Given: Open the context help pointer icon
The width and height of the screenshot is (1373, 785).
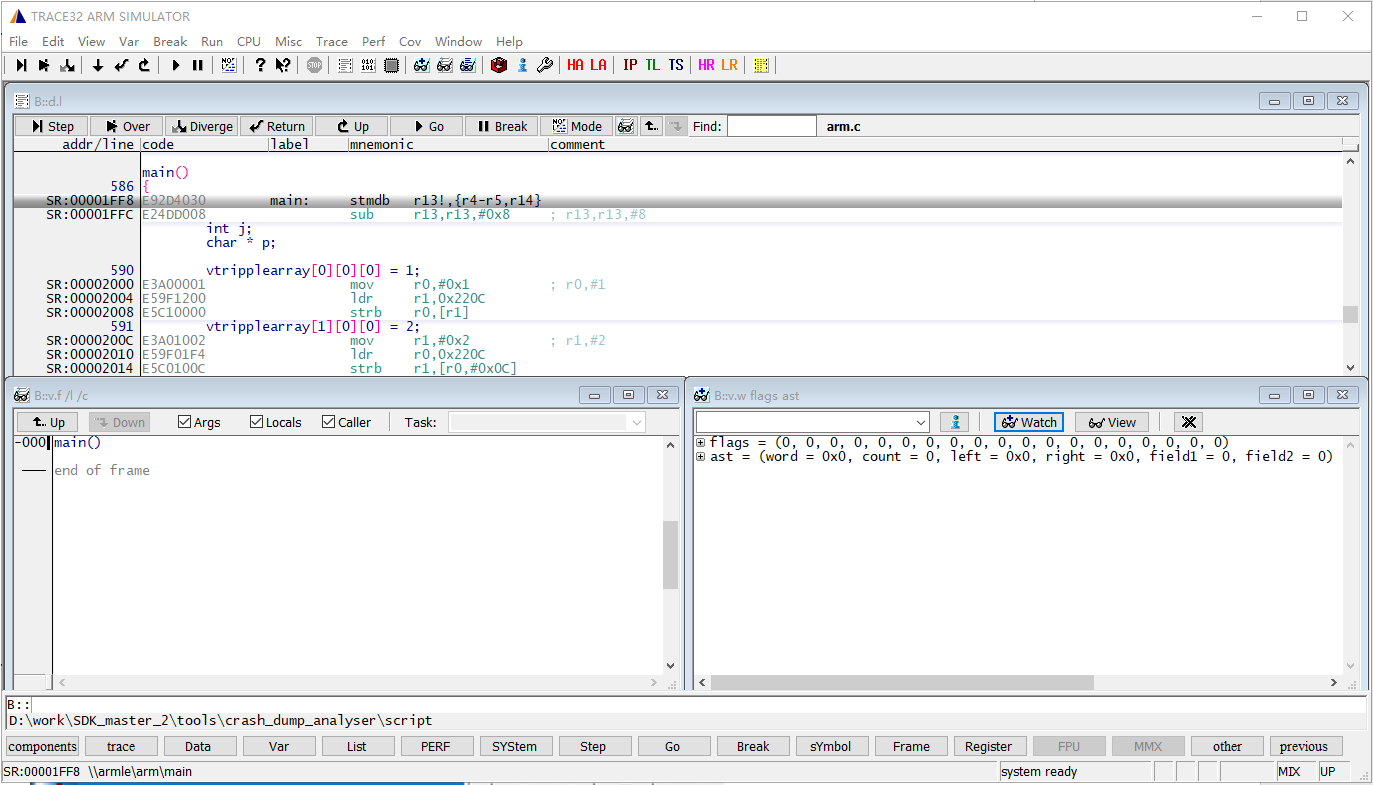Looking at the screenshot, I should [283, 65].
